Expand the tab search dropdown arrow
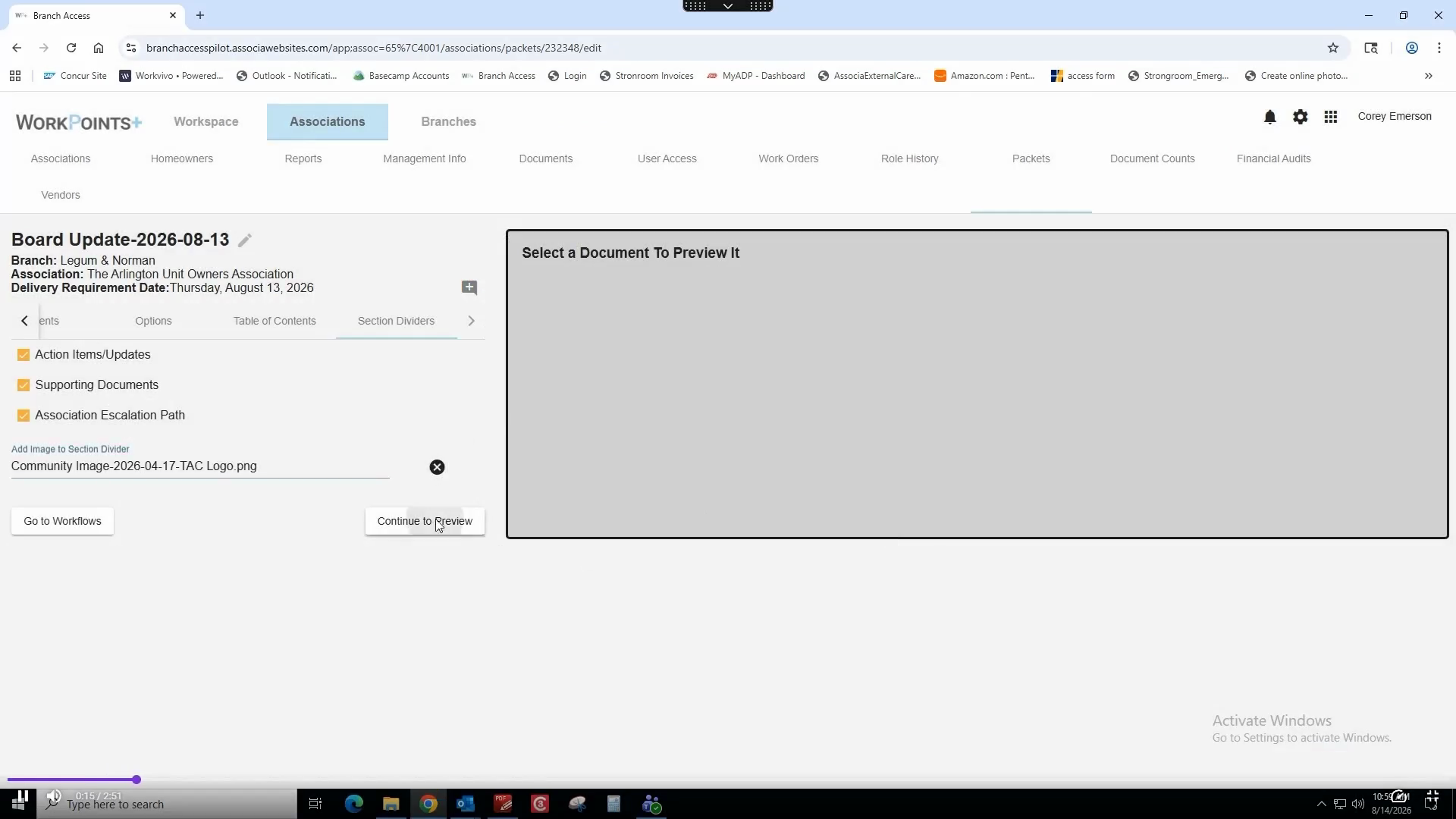The height and width of the screenshot is (819, 1456). click(727, 6)
